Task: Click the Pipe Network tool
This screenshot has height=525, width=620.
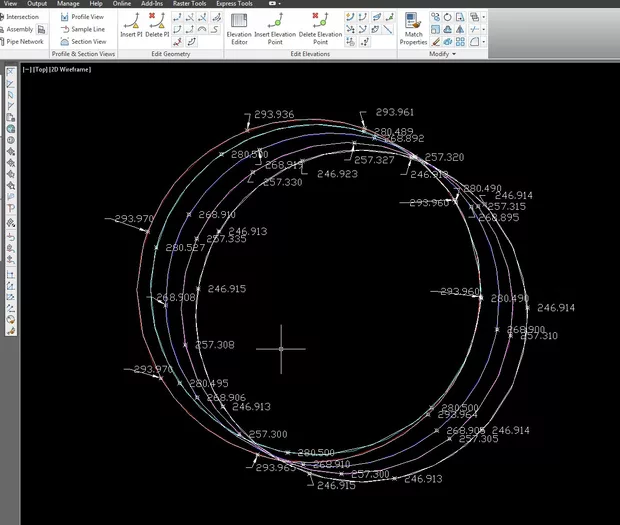Action: point(22,41)
